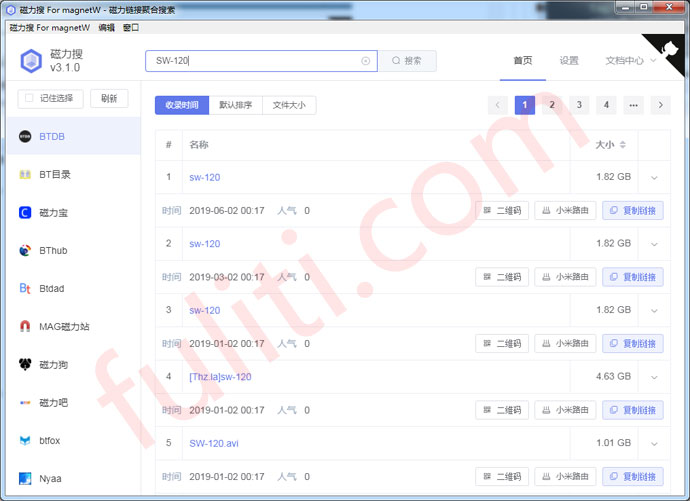Viewport: 690px width, 501px height.
Task: Clear the search box with the X icon
Action: (x=366, y=61)
